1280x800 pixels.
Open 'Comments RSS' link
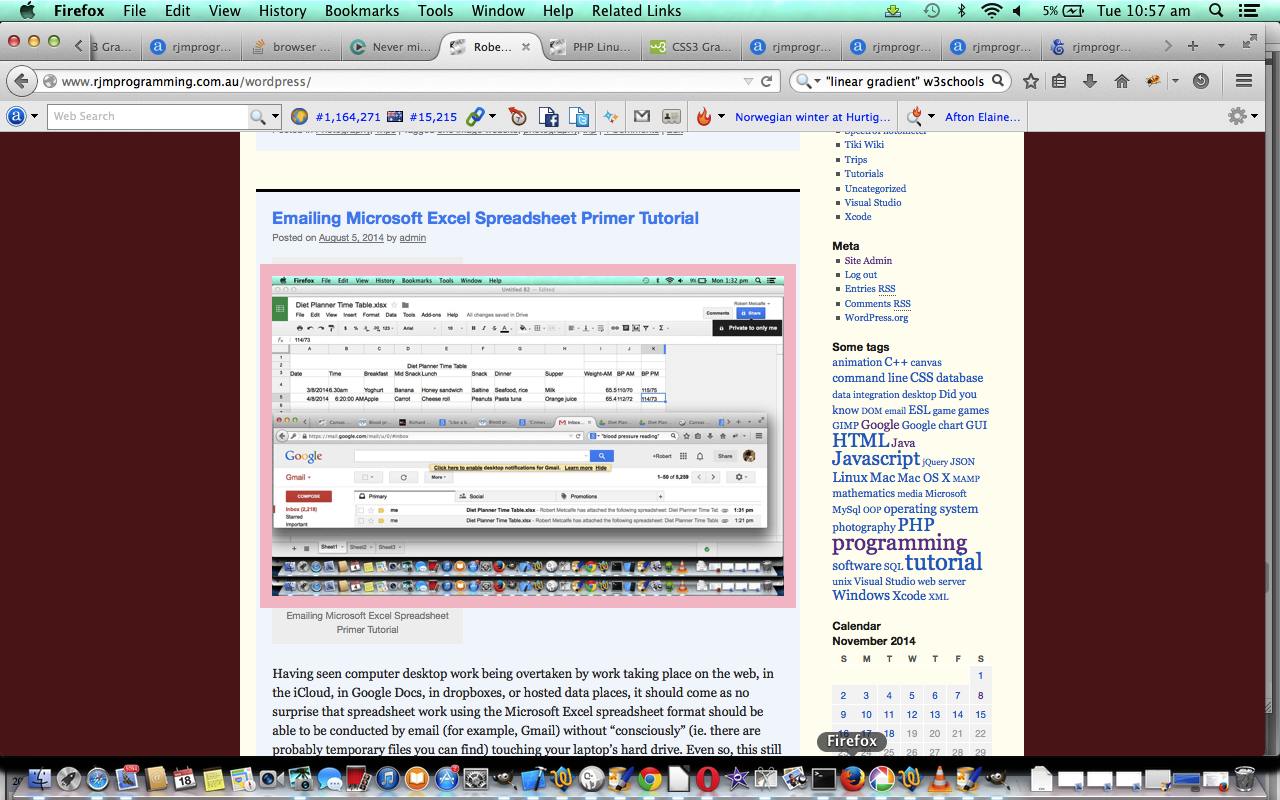point(877,304)
